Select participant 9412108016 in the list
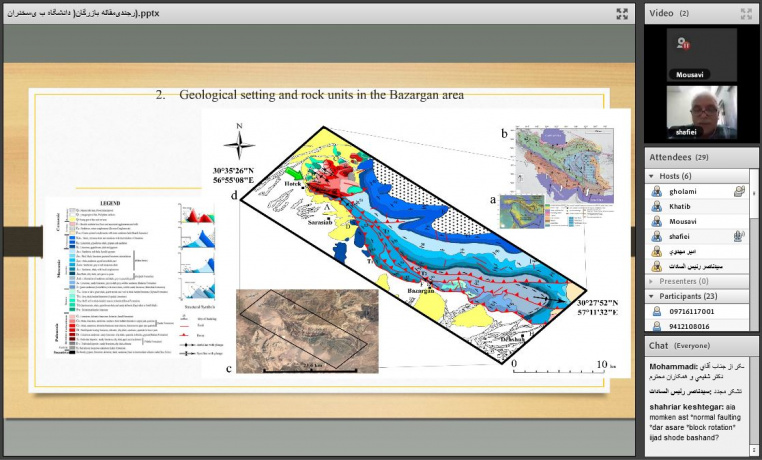The height and width of the screenshot is (460, 762). point(688,326)
